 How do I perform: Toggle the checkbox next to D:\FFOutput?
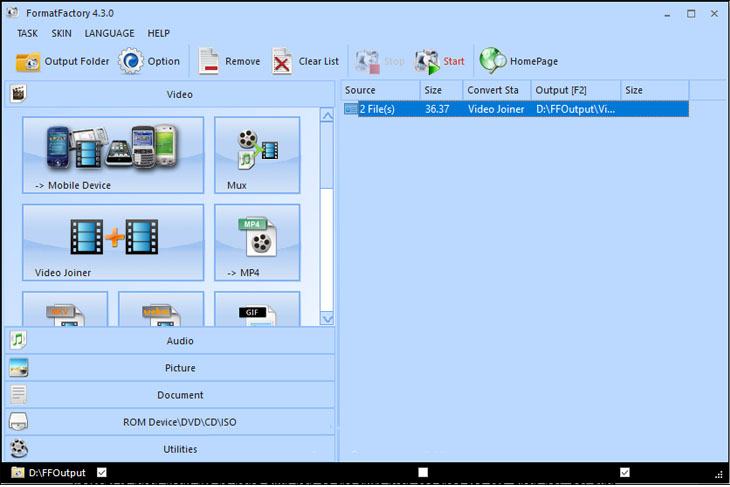coord(101,473)
